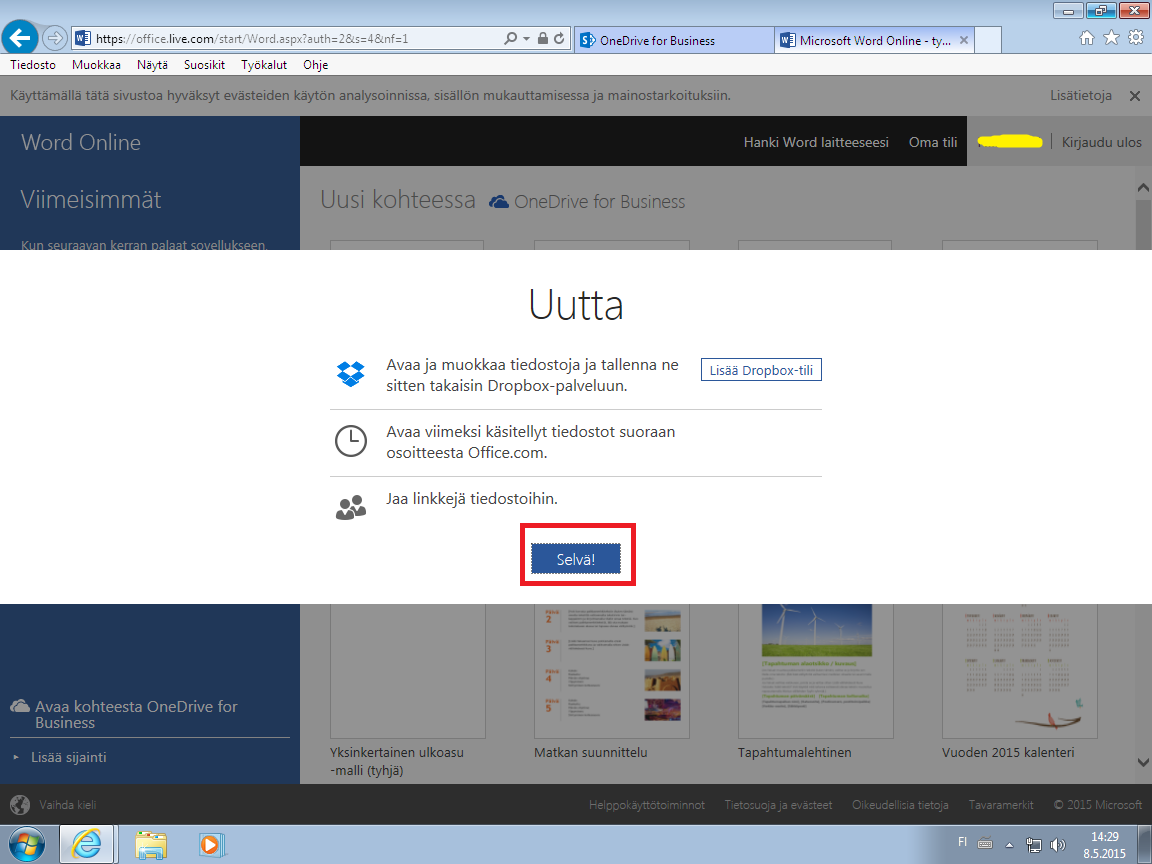Viewport: 1152px width, 864px height.
Task: Show hidden tray icons arrow
Action: 1009,845
